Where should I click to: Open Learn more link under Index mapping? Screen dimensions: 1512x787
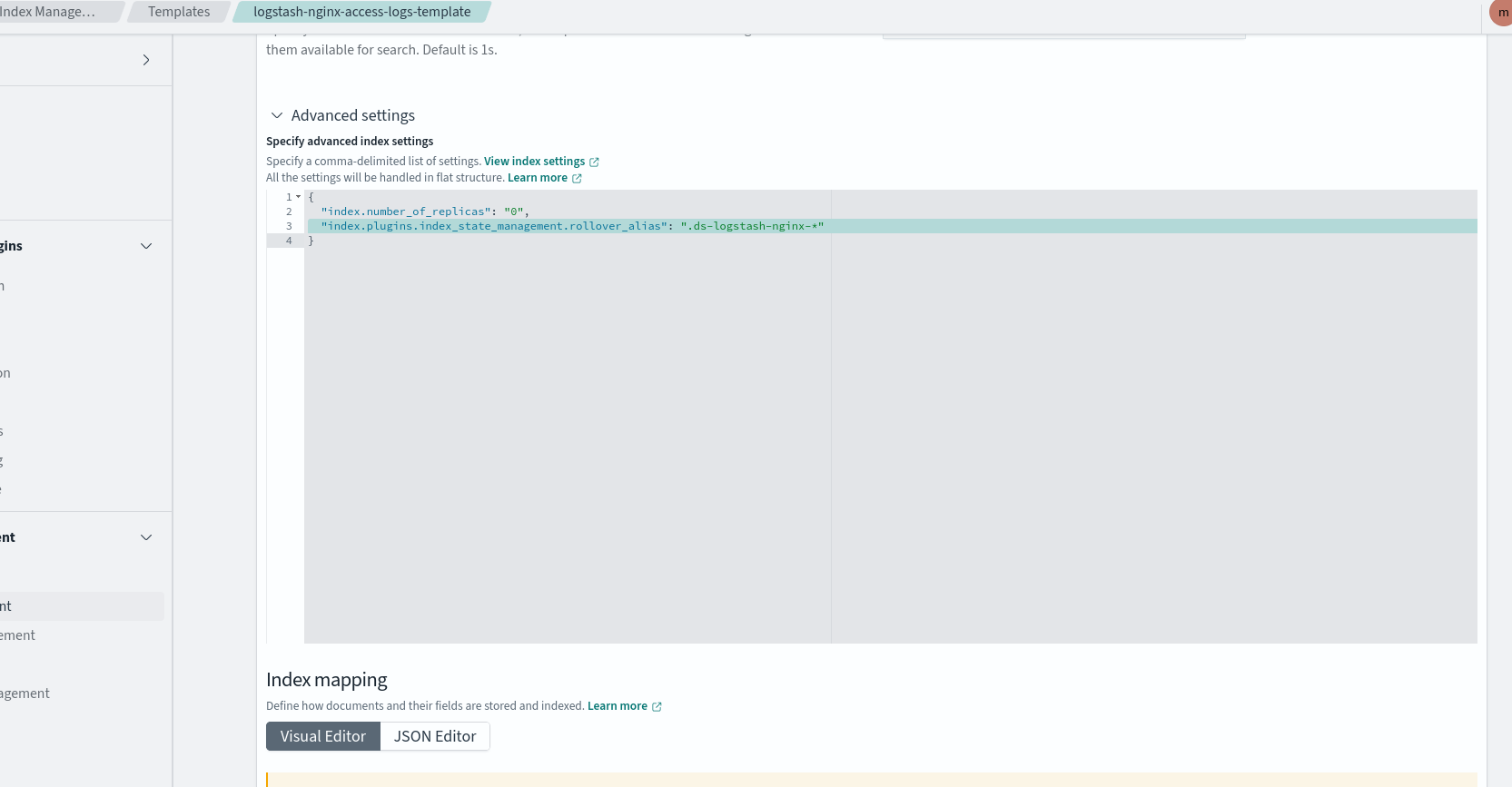[x=617, y=706]
